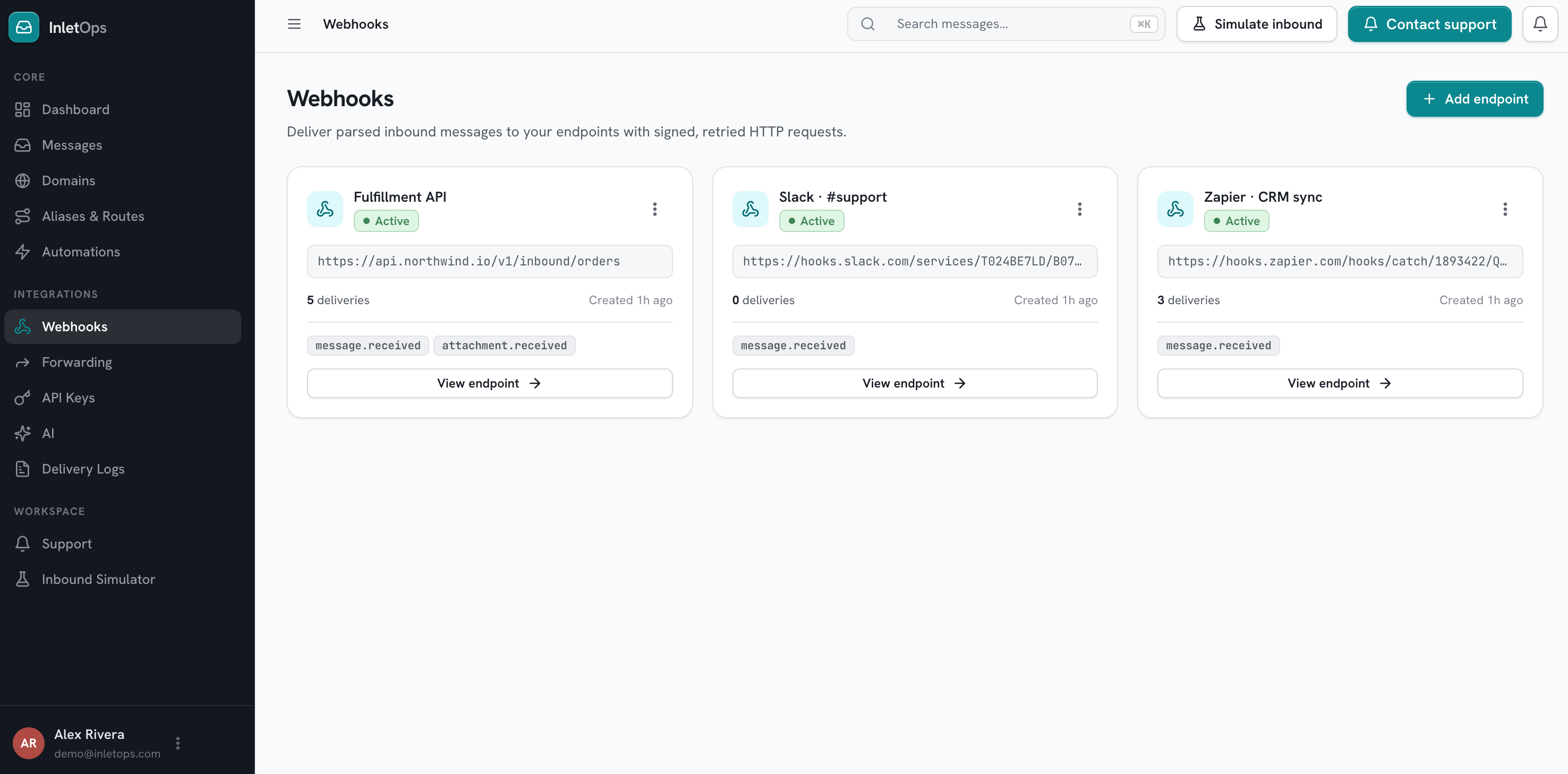Click the Simulate inbound button
The width and height of the screenshot is (1568, 774).
1256,24
